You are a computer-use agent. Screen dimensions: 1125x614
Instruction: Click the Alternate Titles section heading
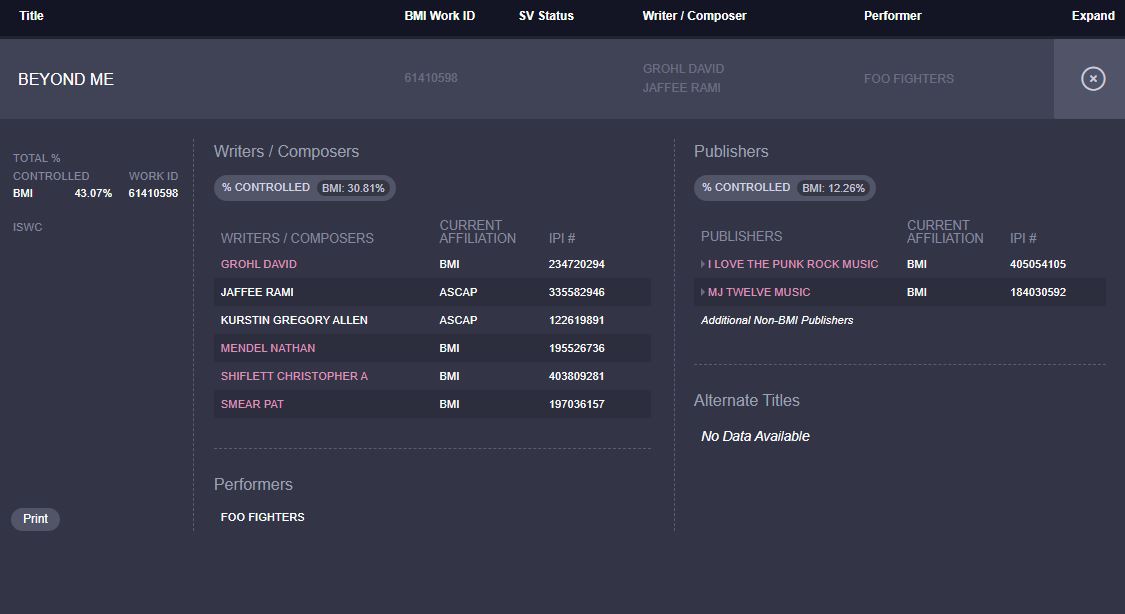tap(746, 400)
